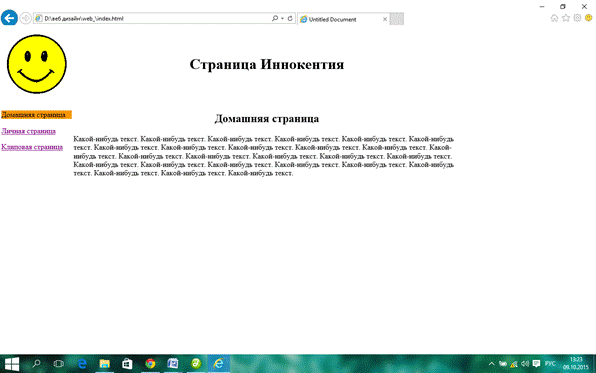The width and height of the screenshot is (596, 373).
Task: Open File Explorer from taskbar
Action: point(105,364)
